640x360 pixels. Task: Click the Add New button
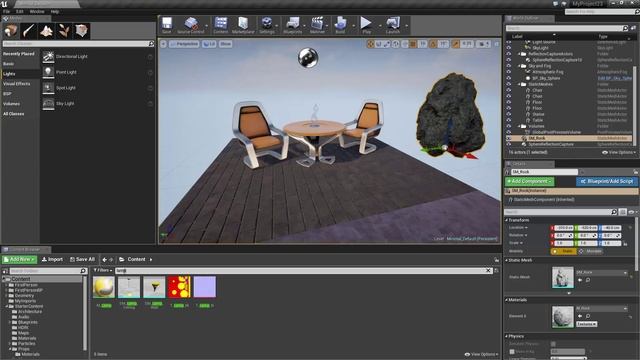[19, 259]
